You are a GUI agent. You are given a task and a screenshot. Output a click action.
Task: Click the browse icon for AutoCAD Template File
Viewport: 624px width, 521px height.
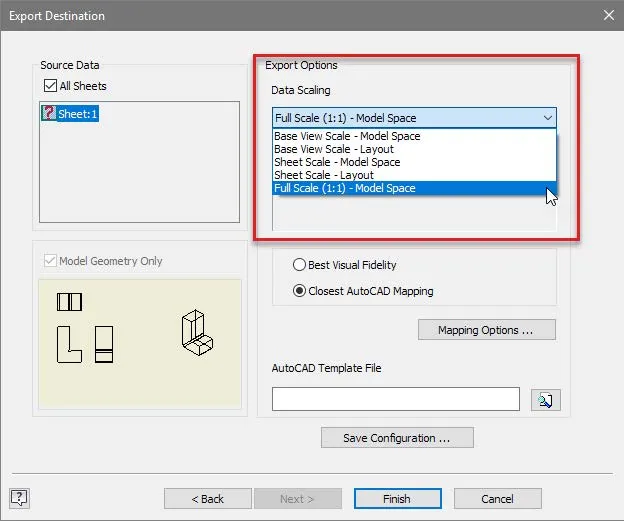pos(546,400)
